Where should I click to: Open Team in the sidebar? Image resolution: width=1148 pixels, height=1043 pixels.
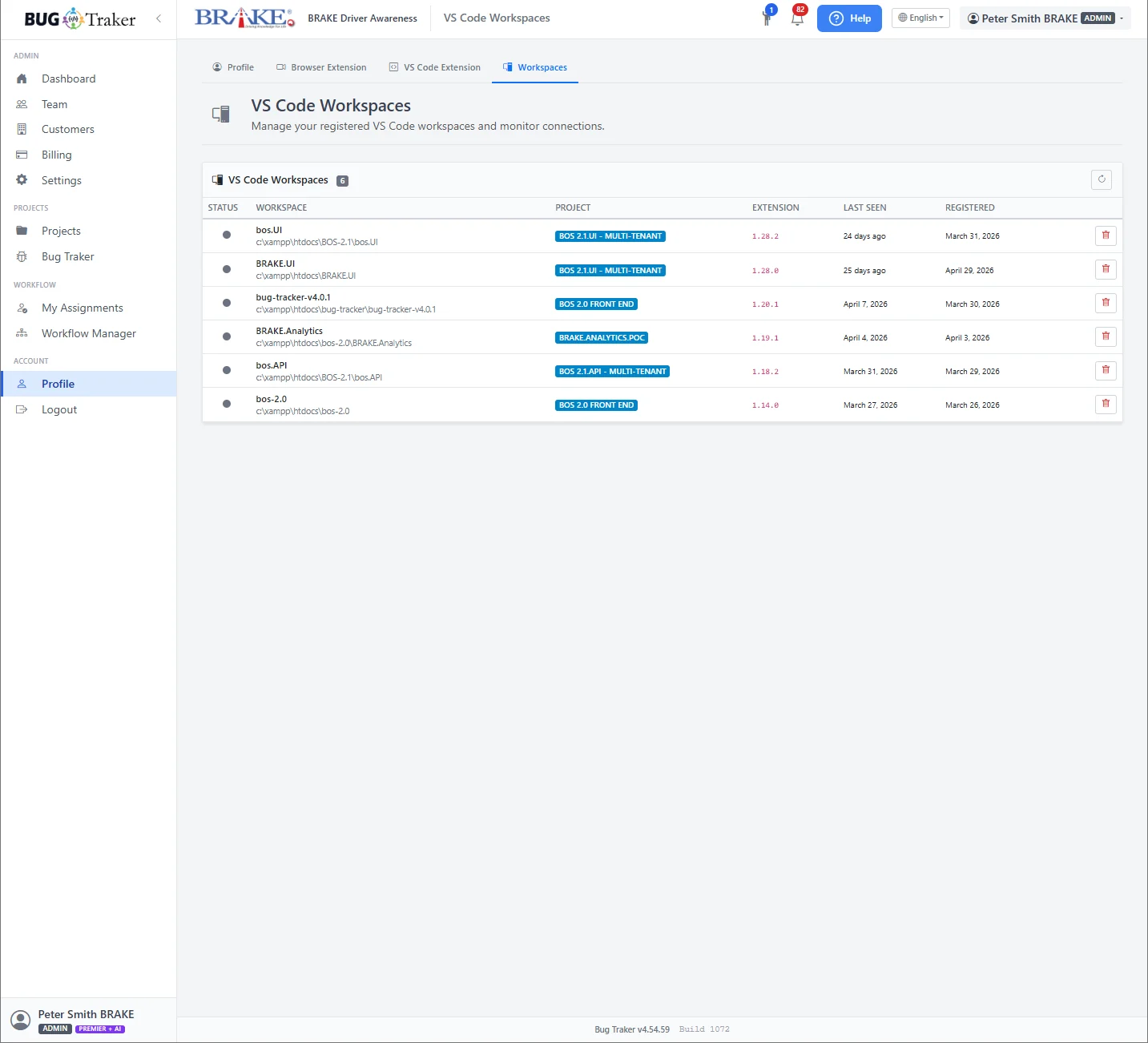88,104
